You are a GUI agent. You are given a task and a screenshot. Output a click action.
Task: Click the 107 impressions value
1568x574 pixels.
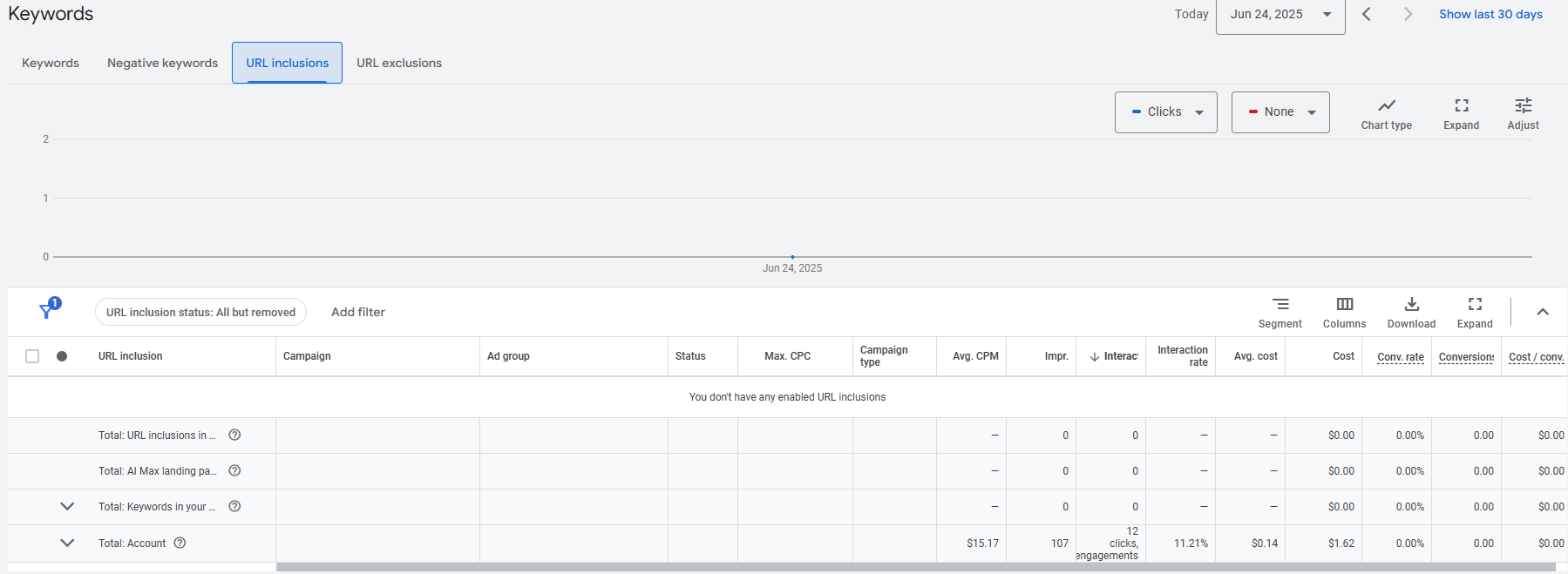[x=1059, y=543]
